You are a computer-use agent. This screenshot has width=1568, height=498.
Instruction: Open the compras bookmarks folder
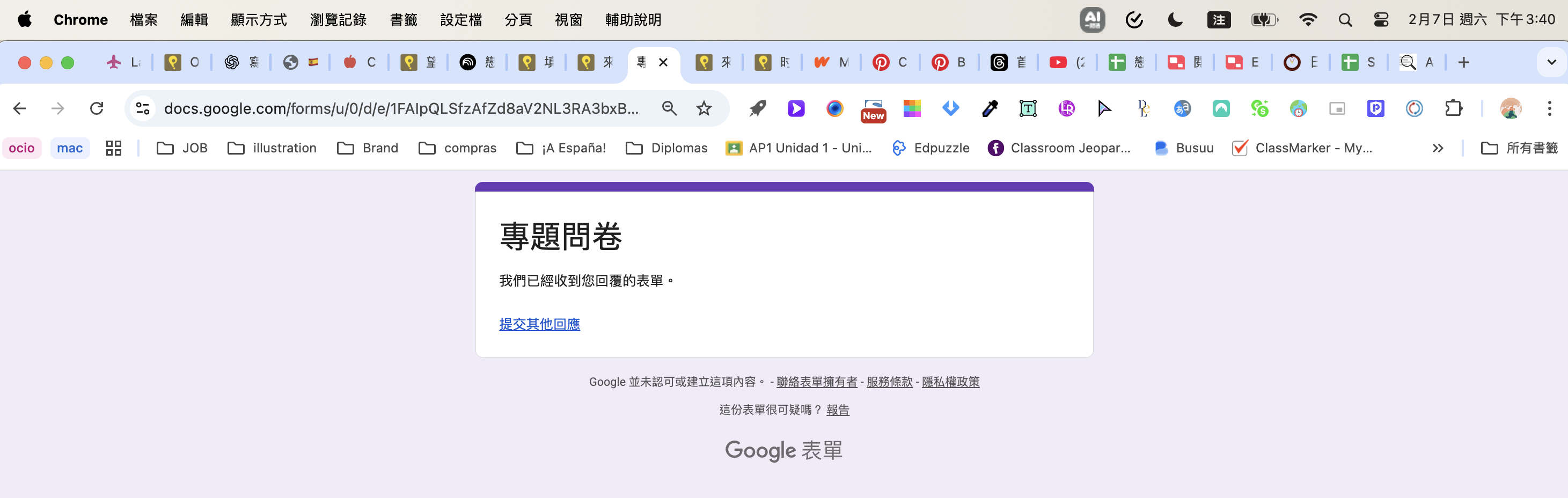click(457, 148)
